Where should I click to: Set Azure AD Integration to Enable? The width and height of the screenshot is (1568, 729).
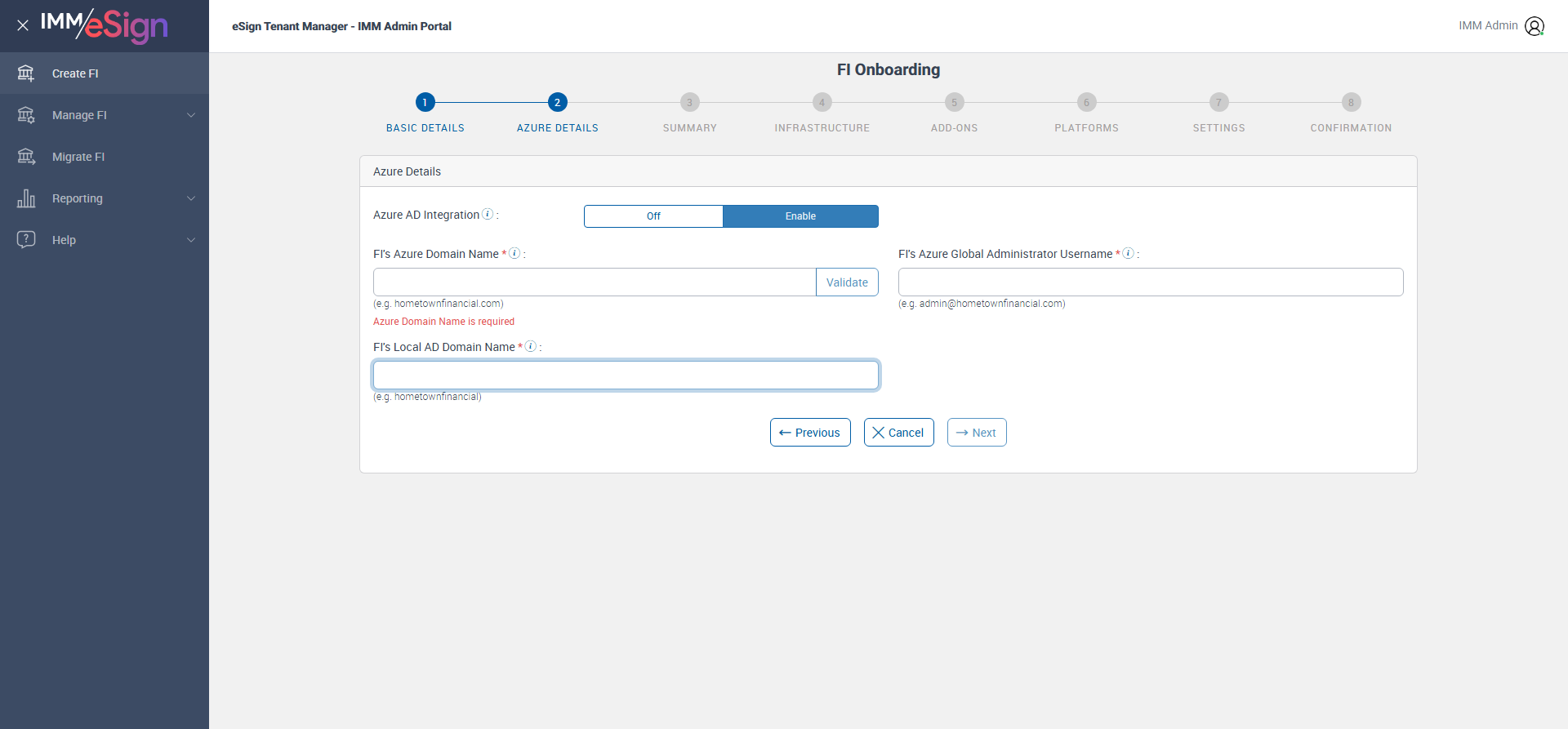pos(800,216)
